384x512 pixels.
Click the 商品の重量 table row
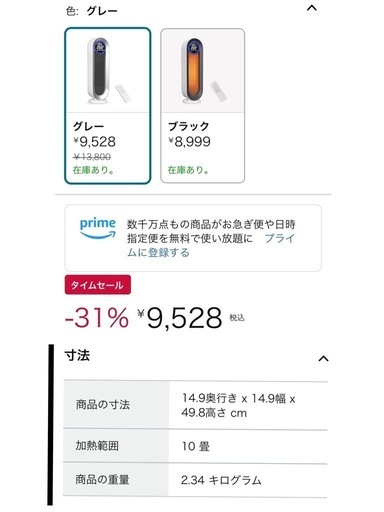coord(195,480)
